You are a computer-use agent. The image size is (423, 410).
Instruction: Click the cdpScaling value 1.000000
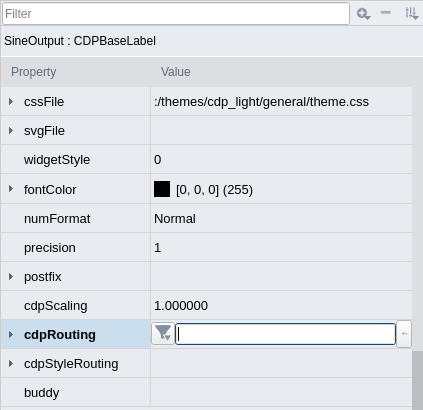coord(181,306)
